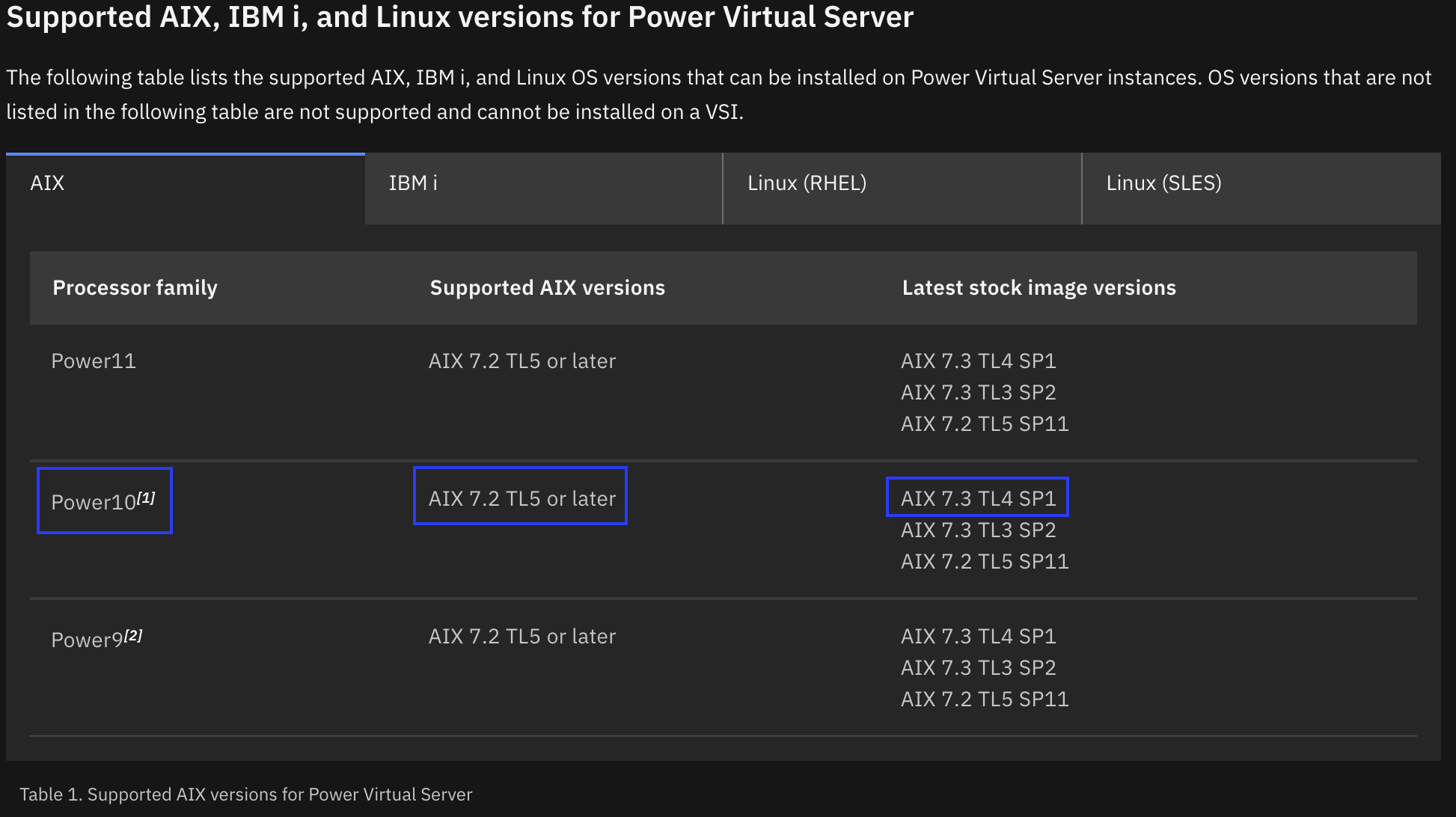This screenshot has height=817, width=1456.
Task: Click AIX 7.3 TL4 SP1 in Power10 row
Action: coord(979,499)
